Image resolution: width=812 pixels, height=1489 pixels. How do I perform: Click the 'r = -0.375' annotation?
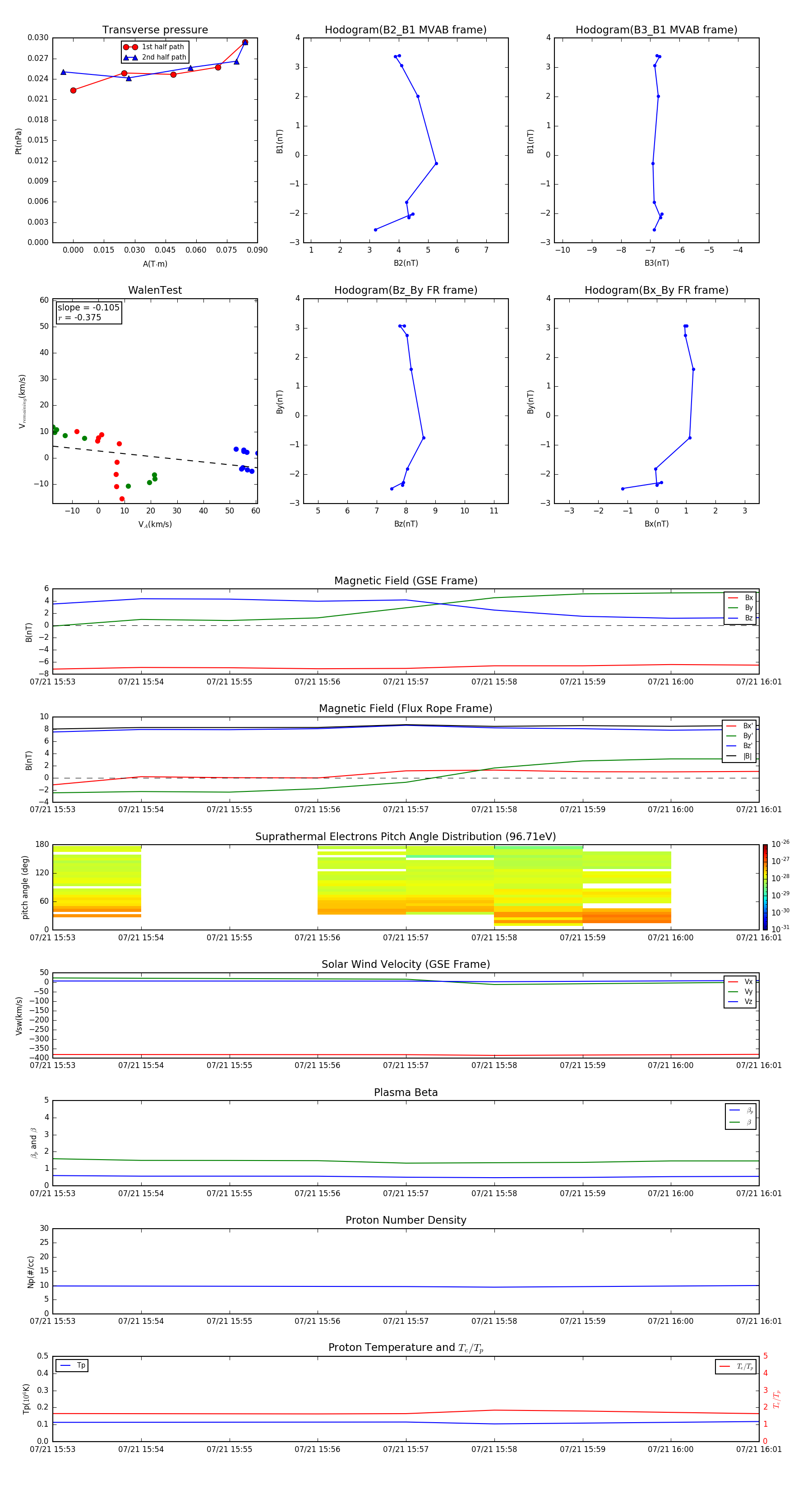tap(80, 317)
